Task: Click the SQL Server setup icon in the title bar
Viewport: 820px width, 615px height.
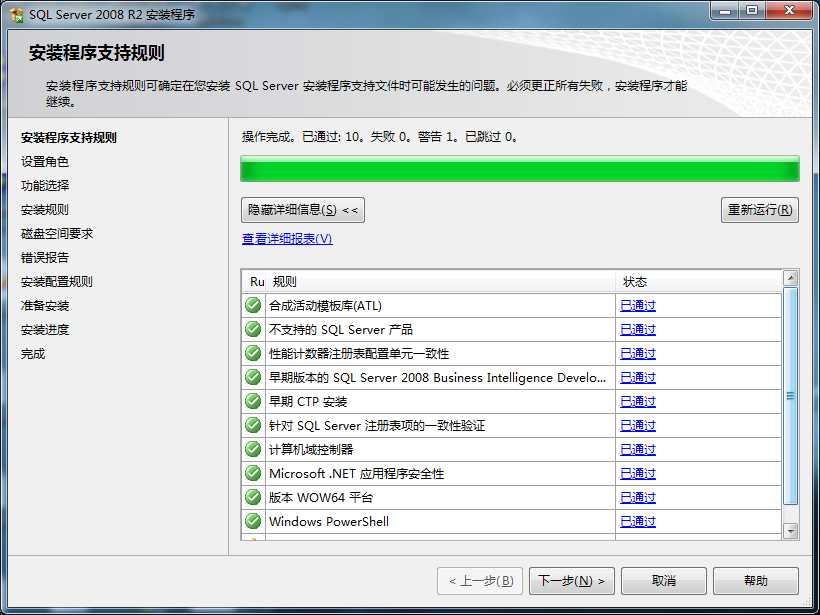Action: 17,14
